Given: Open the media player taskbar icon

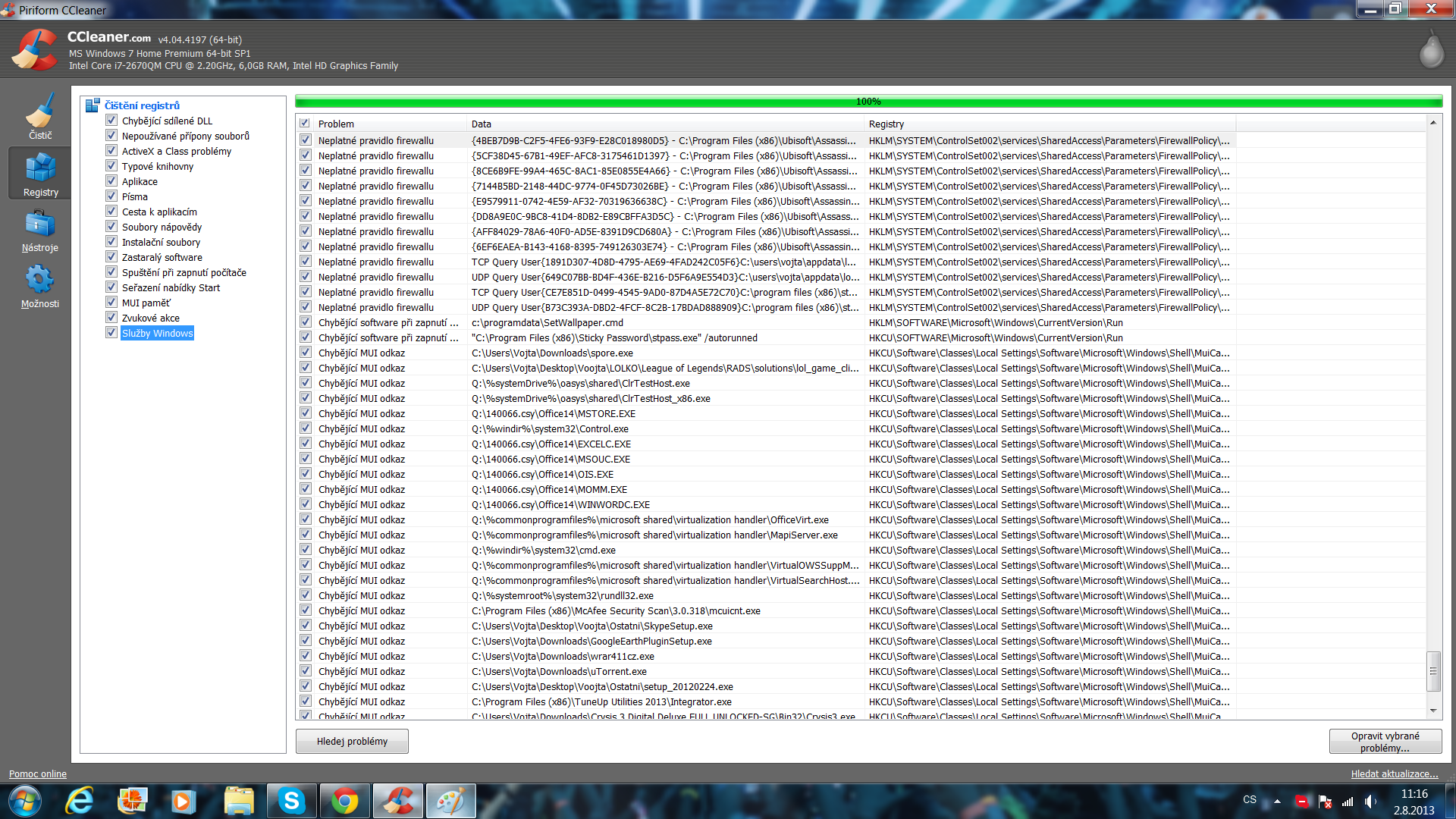Looking at the screenshot, I should (183, 801).
